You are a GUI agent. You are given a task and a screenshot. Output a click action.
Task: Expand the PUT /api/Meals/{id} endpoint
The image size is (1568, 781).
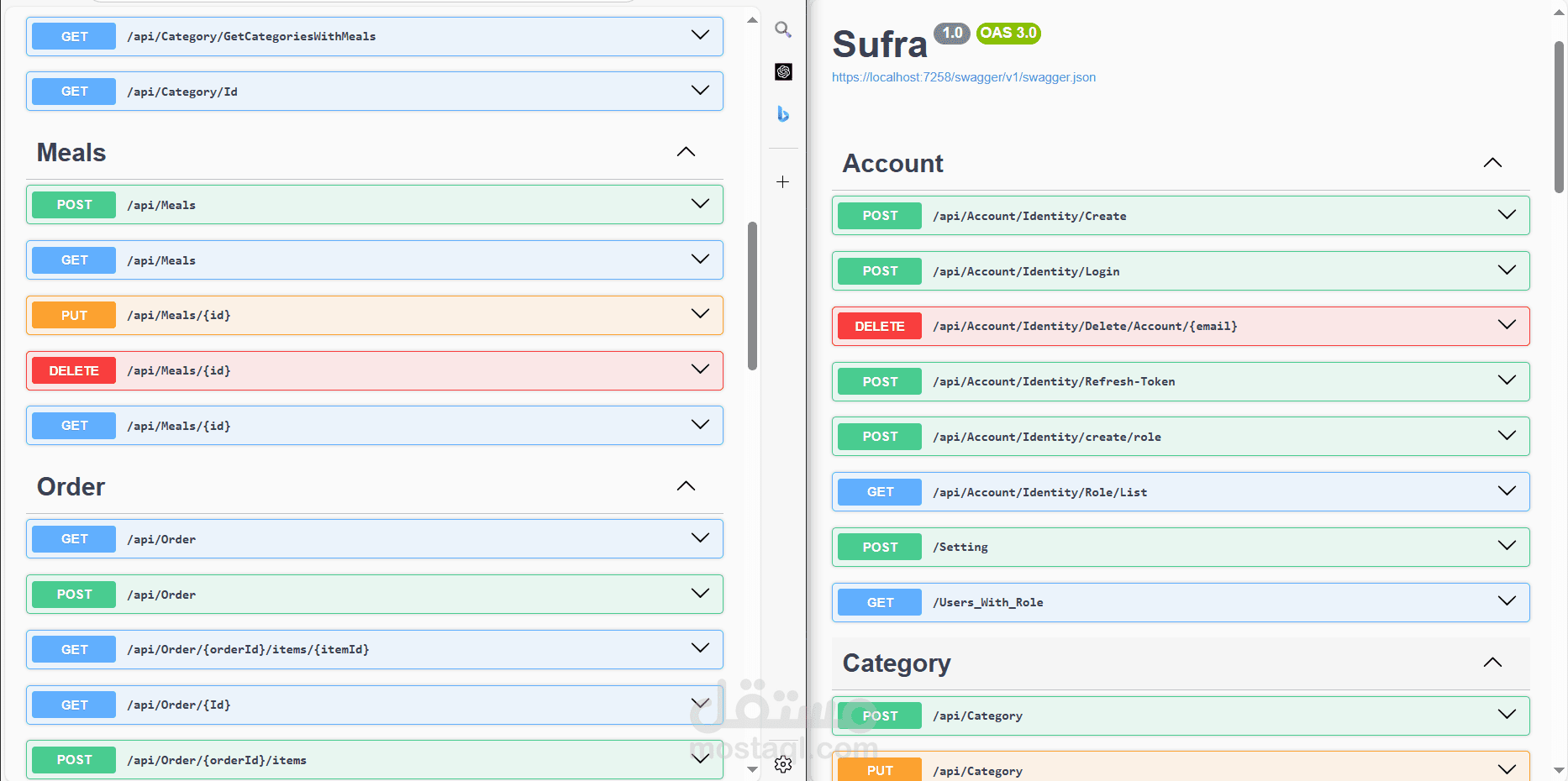[700, 315]
